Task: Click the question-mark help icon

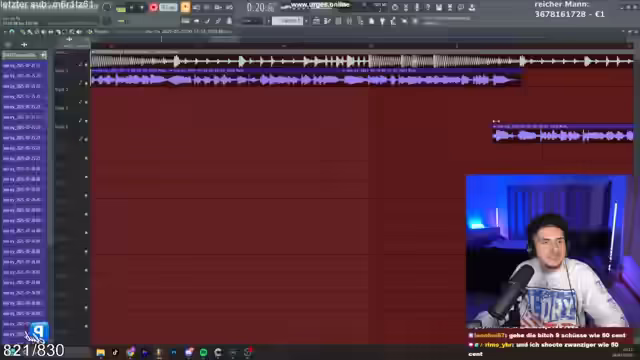Action: tap(428, 7)
